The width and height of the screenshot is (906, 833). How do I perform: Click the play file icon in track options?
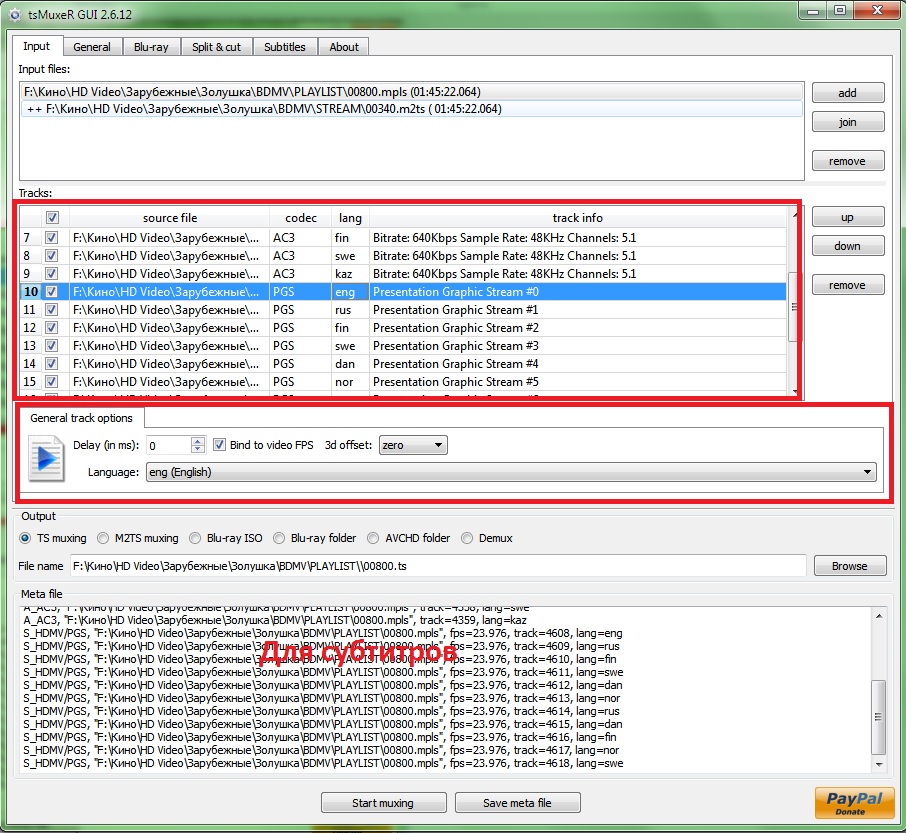click(46, 459)
